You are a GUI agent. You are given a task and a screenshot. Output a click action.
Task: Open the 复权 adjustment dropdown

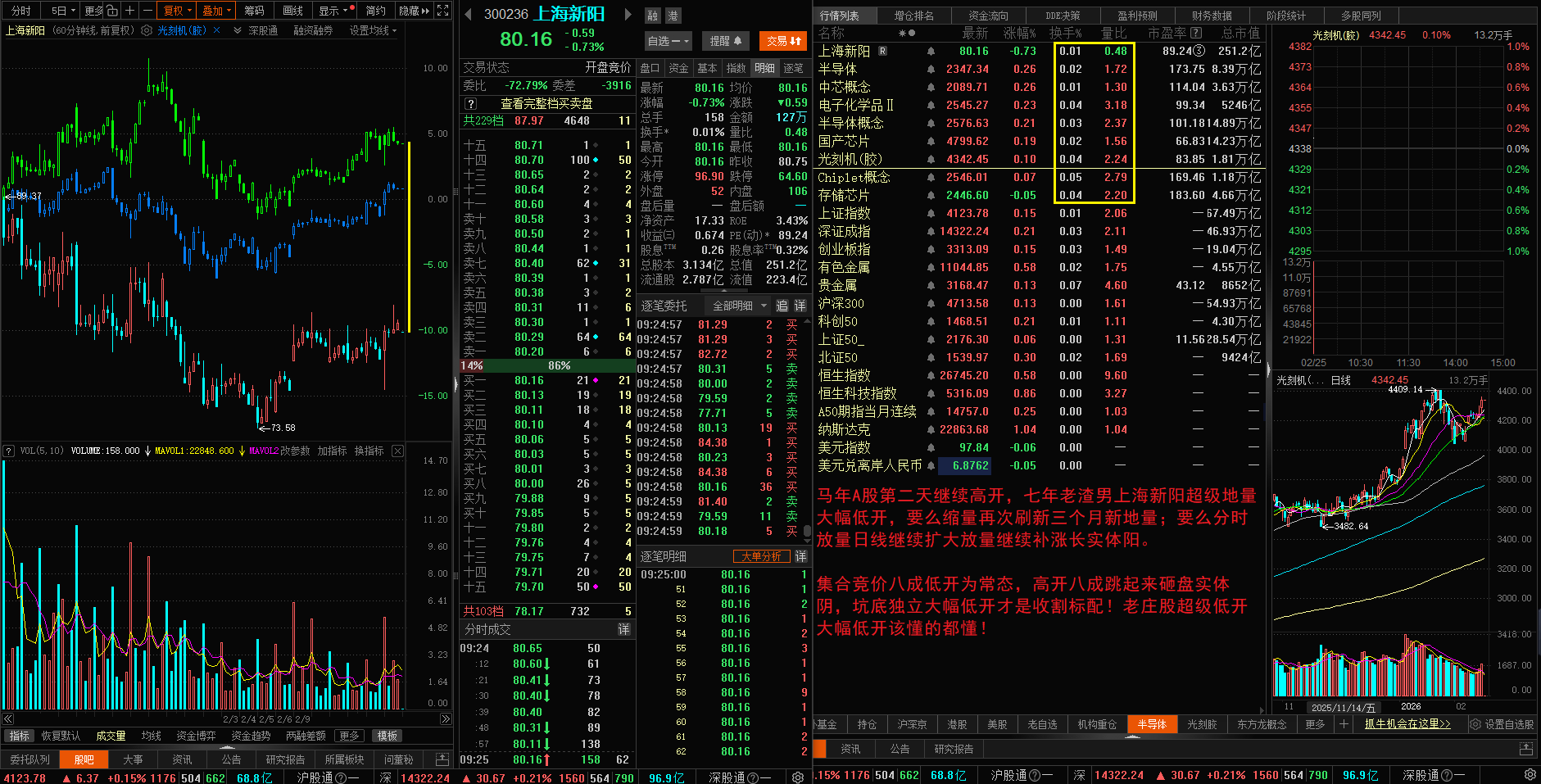178,11
